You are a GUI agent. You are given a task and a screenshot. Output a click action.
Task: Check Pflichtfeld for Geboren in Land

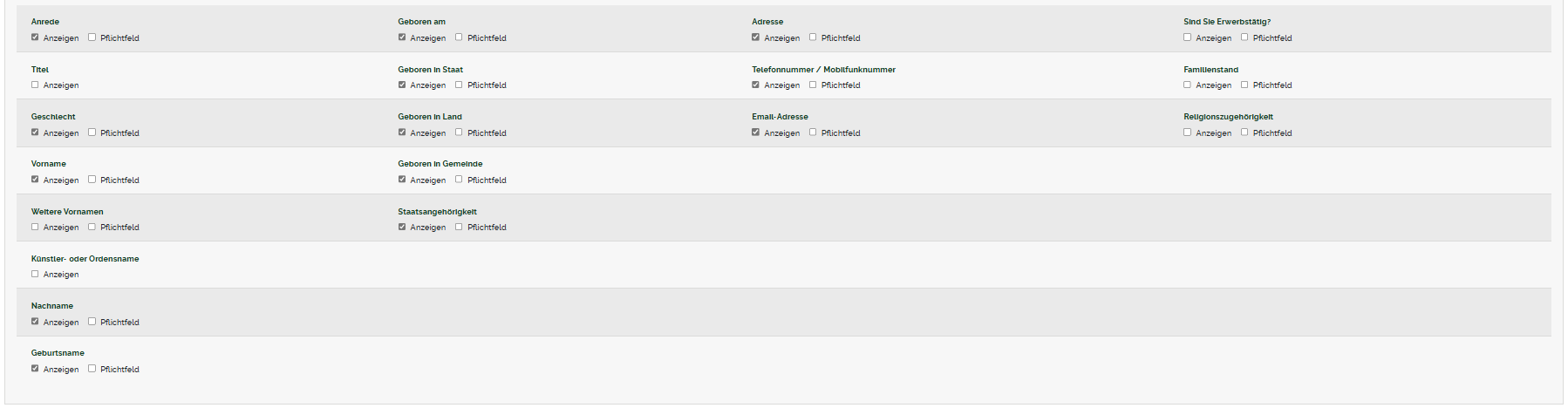pyautogui.click(x=459, y=133)
